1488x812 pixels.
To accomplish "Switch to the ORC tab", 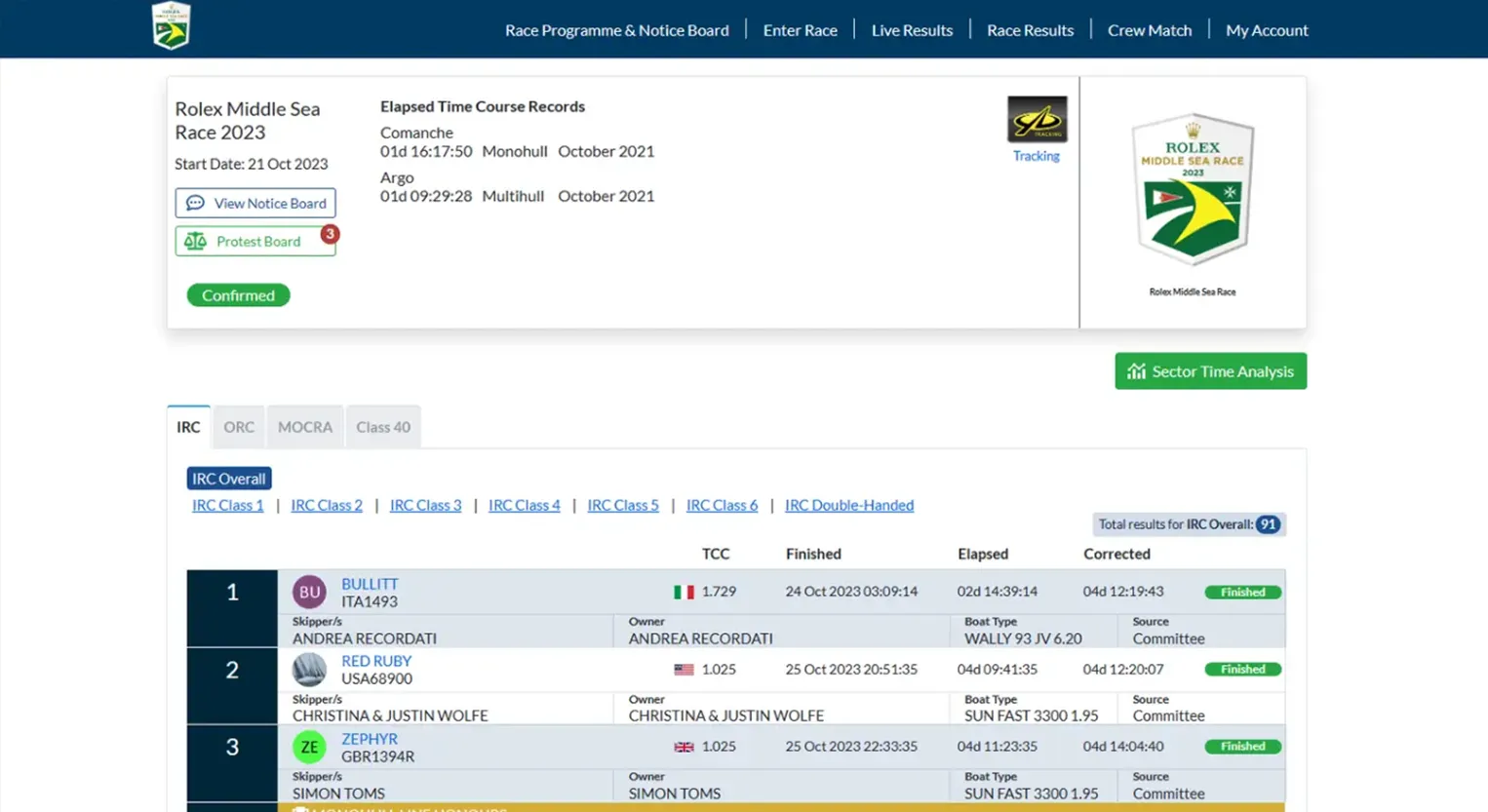I will click(x=239, y=427).
